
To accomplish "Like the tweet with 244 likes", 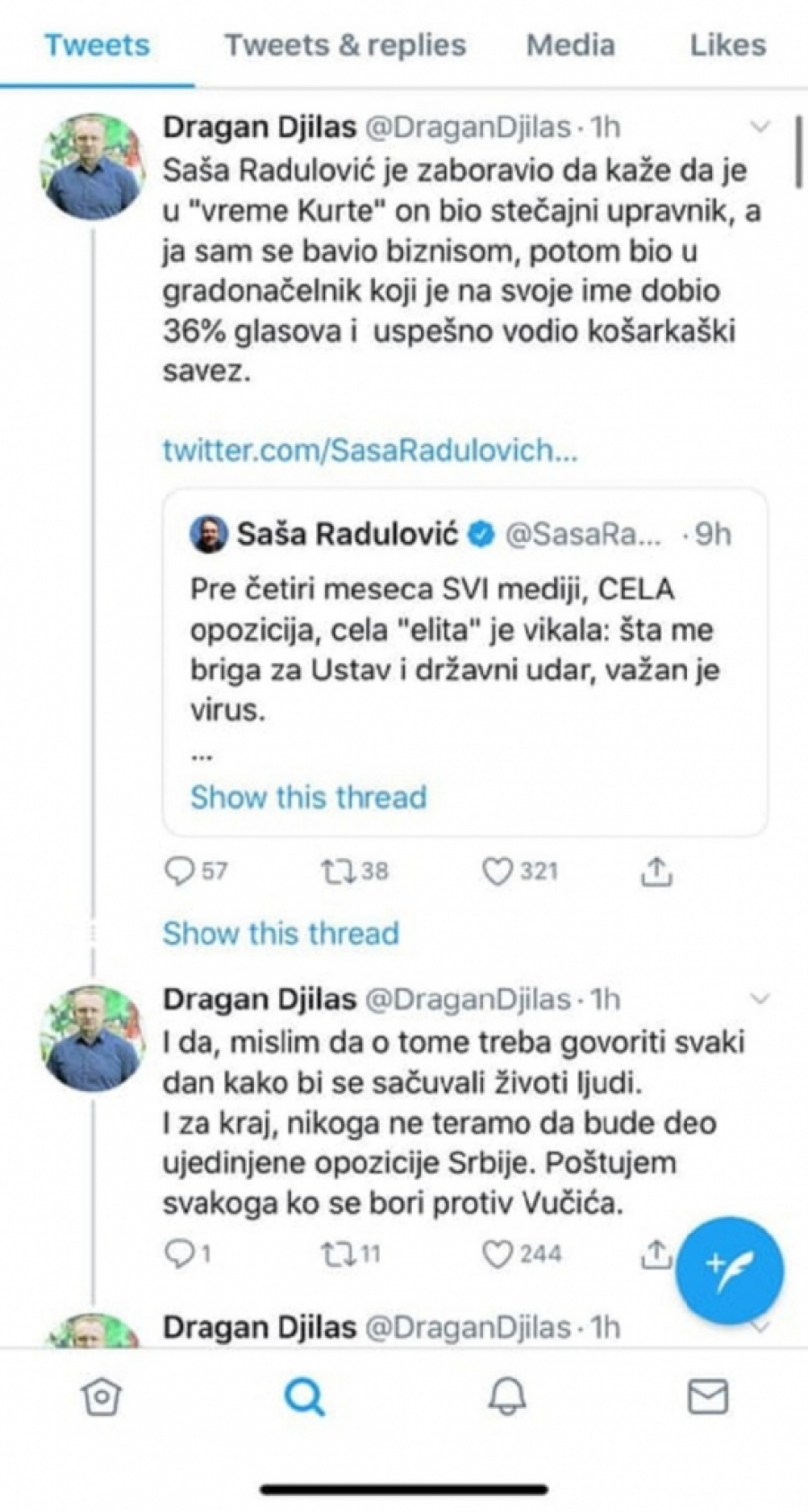I will pyautogui.click(x=498, y=1254).
